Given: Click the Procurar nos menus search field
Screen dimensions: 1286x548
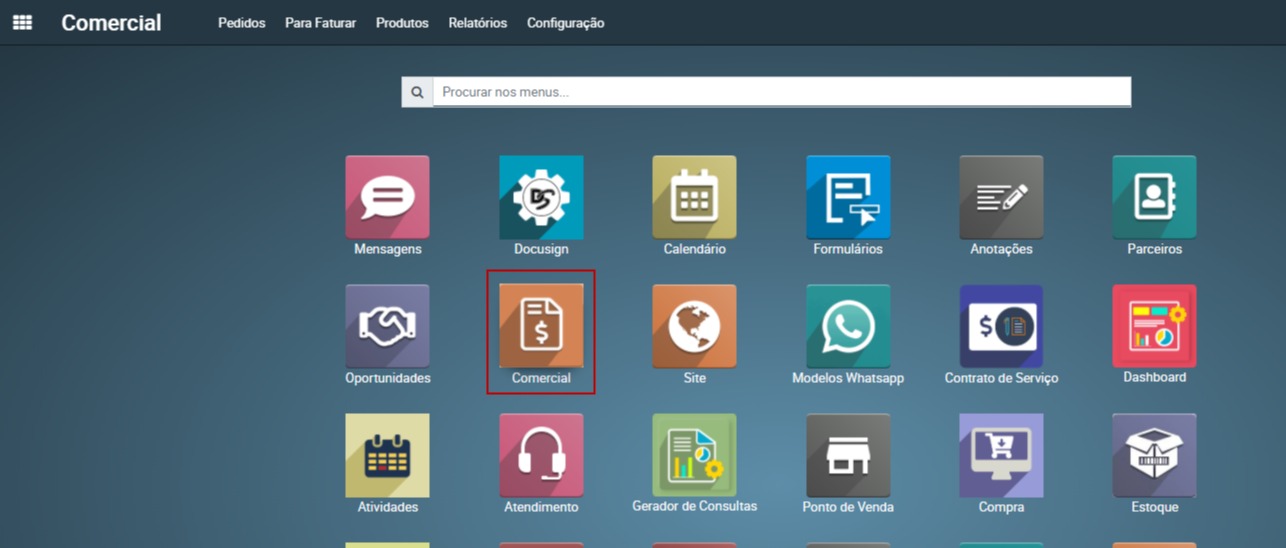Looking at the screenshot, I should click(780, 92).
